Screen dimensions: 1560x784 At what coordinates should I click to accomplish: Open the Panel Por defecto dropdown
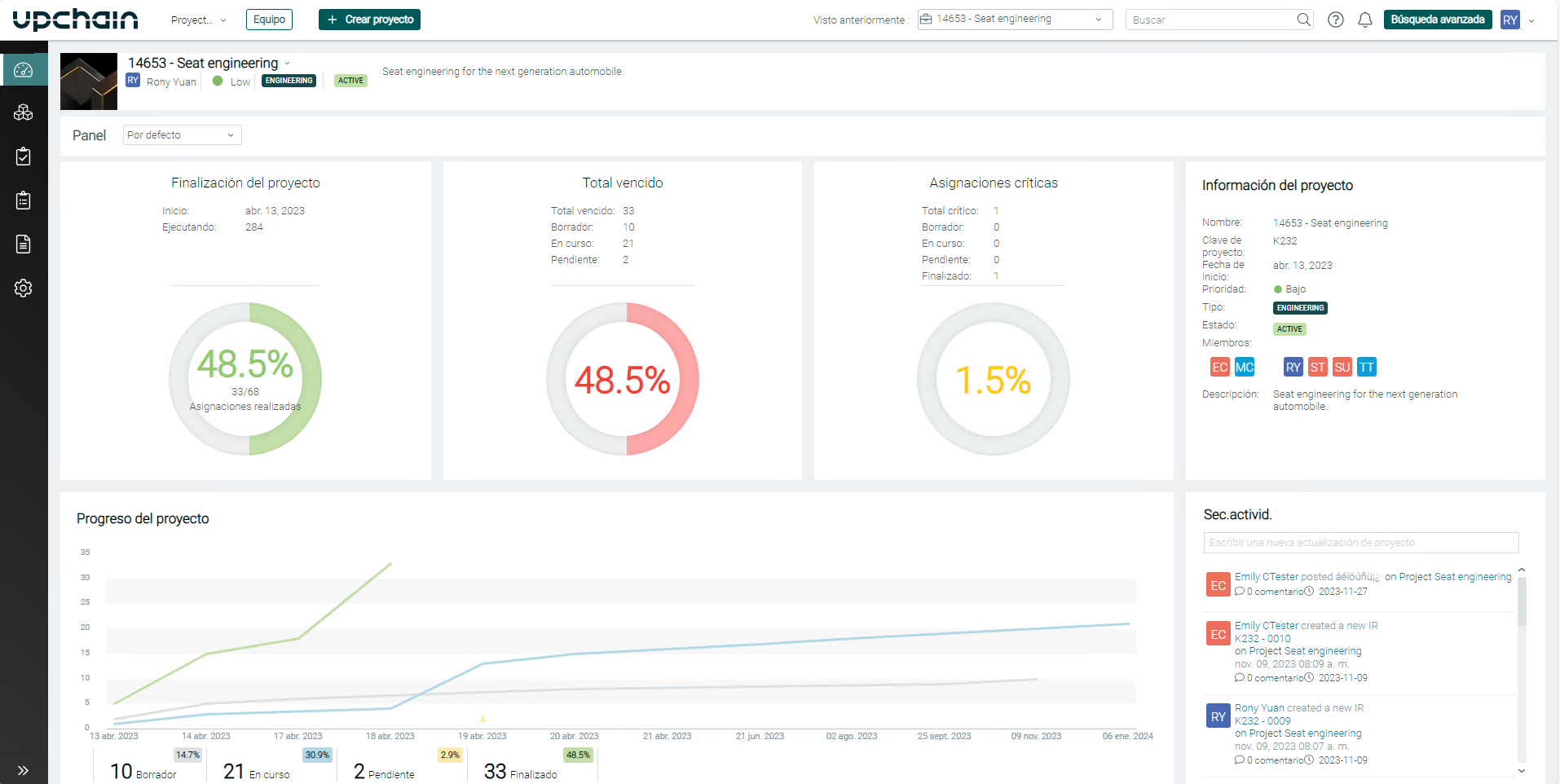(x=183, y=135)
